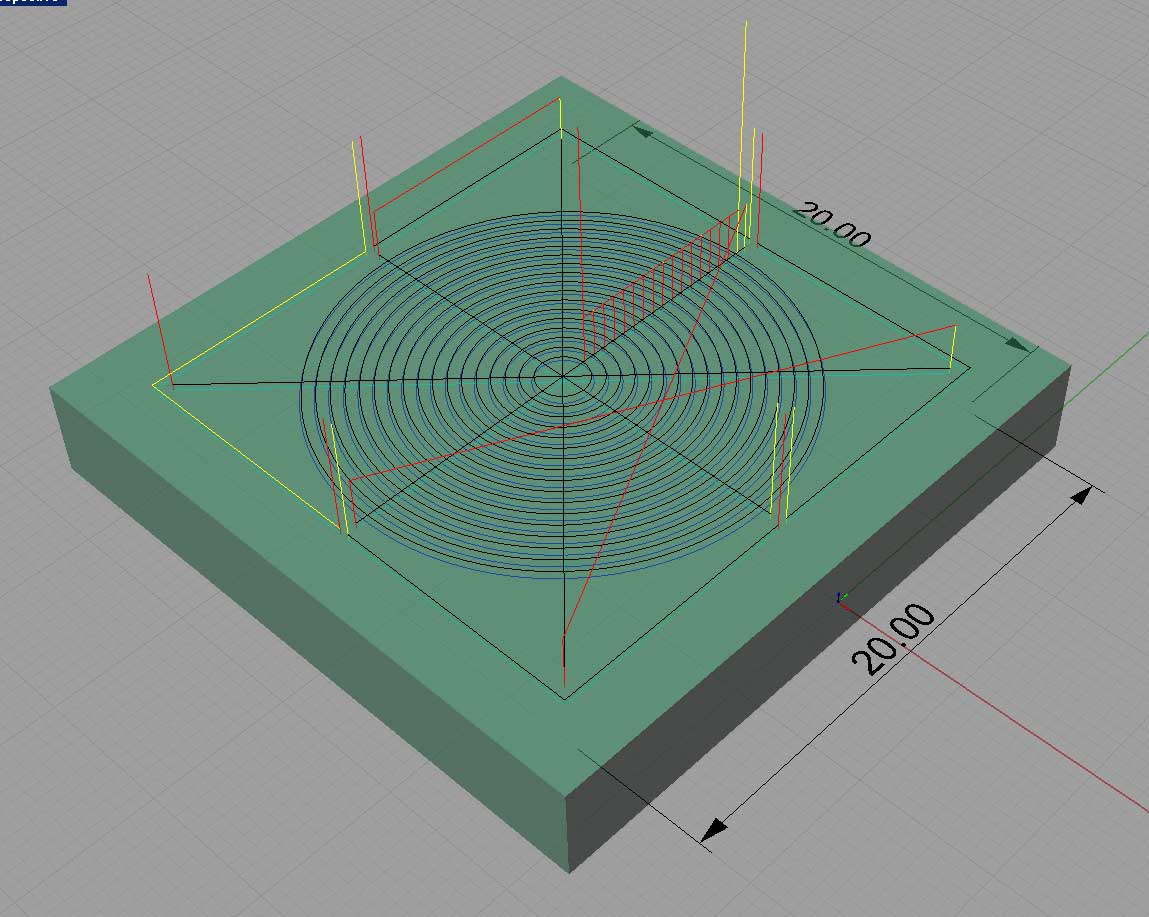Select the arrowhead at right end of lower dimension
This screenshot has height=917, width=1149.
coord(1081,495)
